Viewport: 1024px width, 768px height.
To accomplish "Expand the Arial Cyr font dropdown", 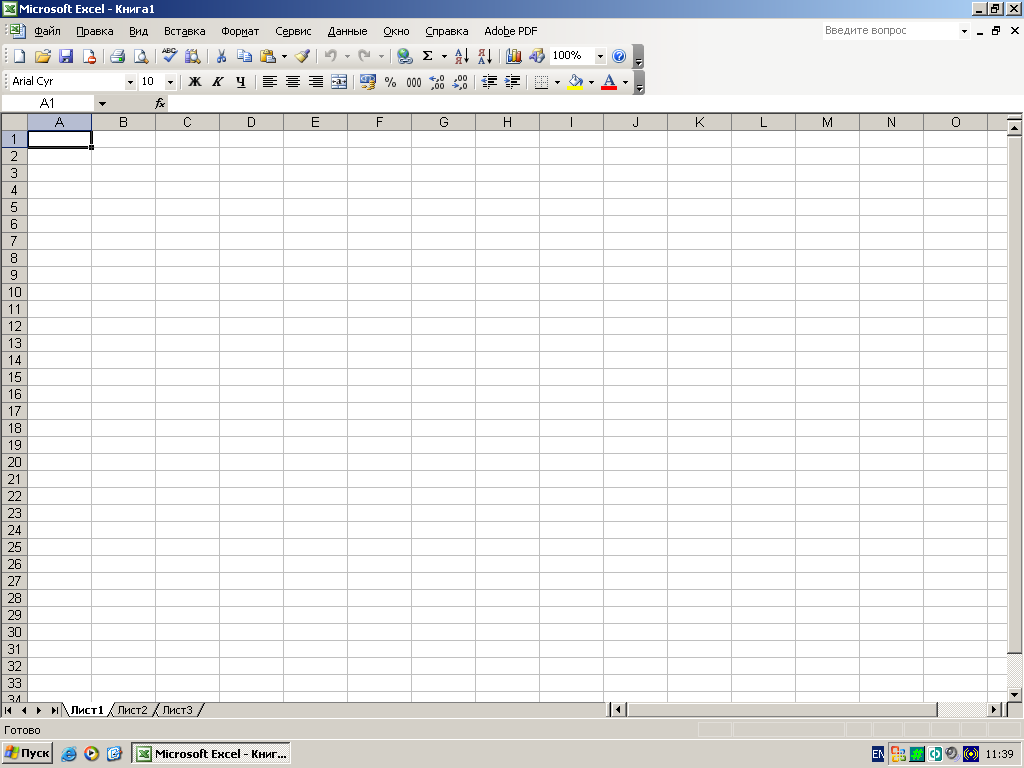I will (130, 82).
